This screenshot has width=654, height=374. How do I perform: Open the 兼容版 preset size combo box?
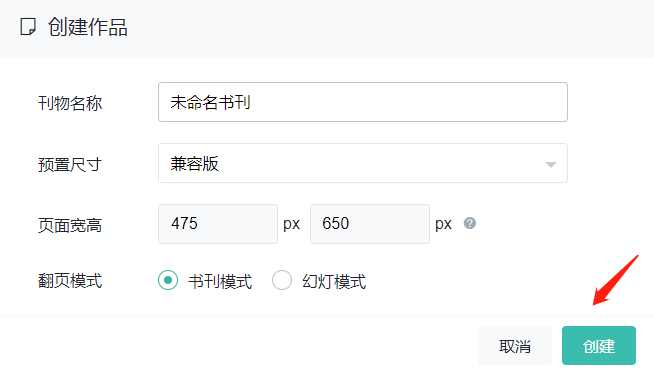click(363, 163)
